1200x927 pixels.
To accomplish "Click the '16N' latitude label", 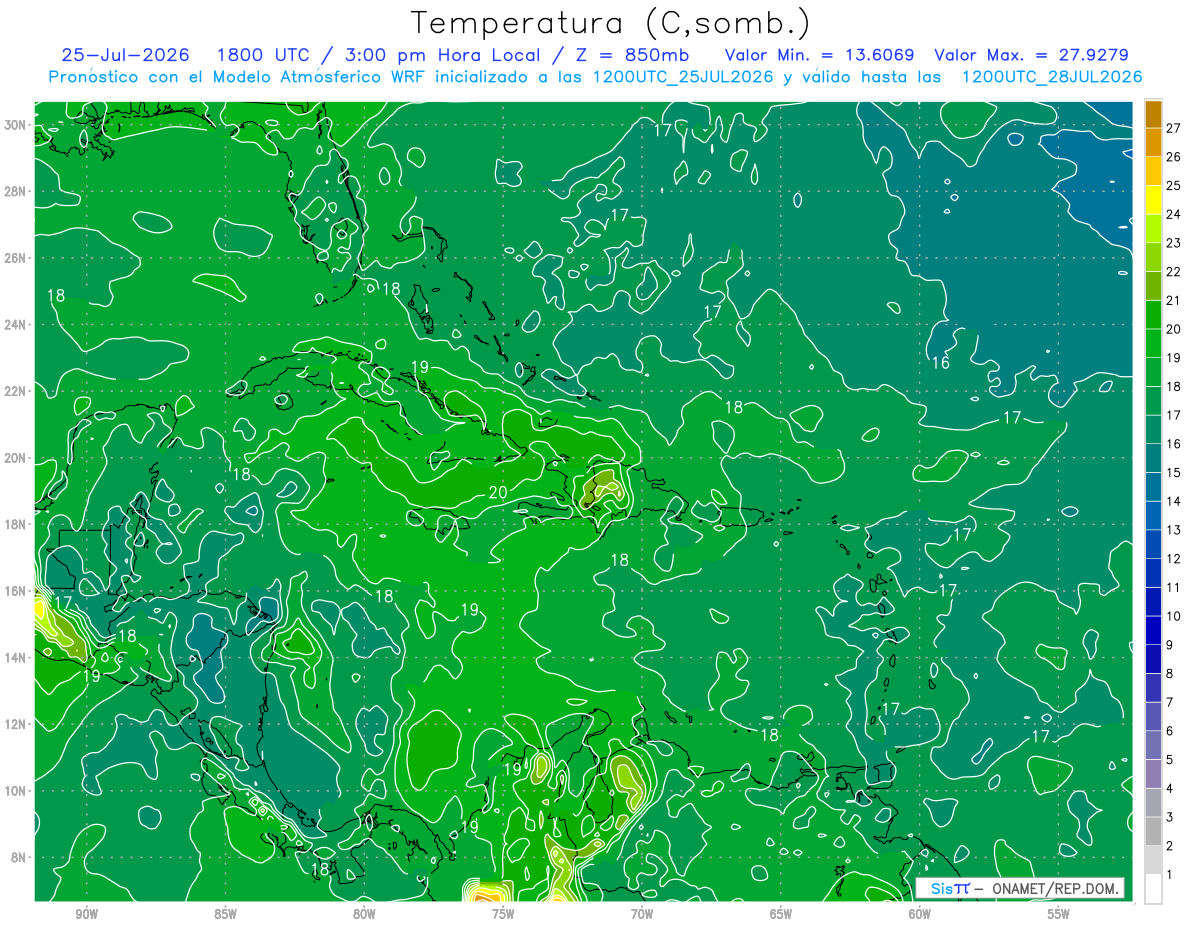I will coord(16,591).
